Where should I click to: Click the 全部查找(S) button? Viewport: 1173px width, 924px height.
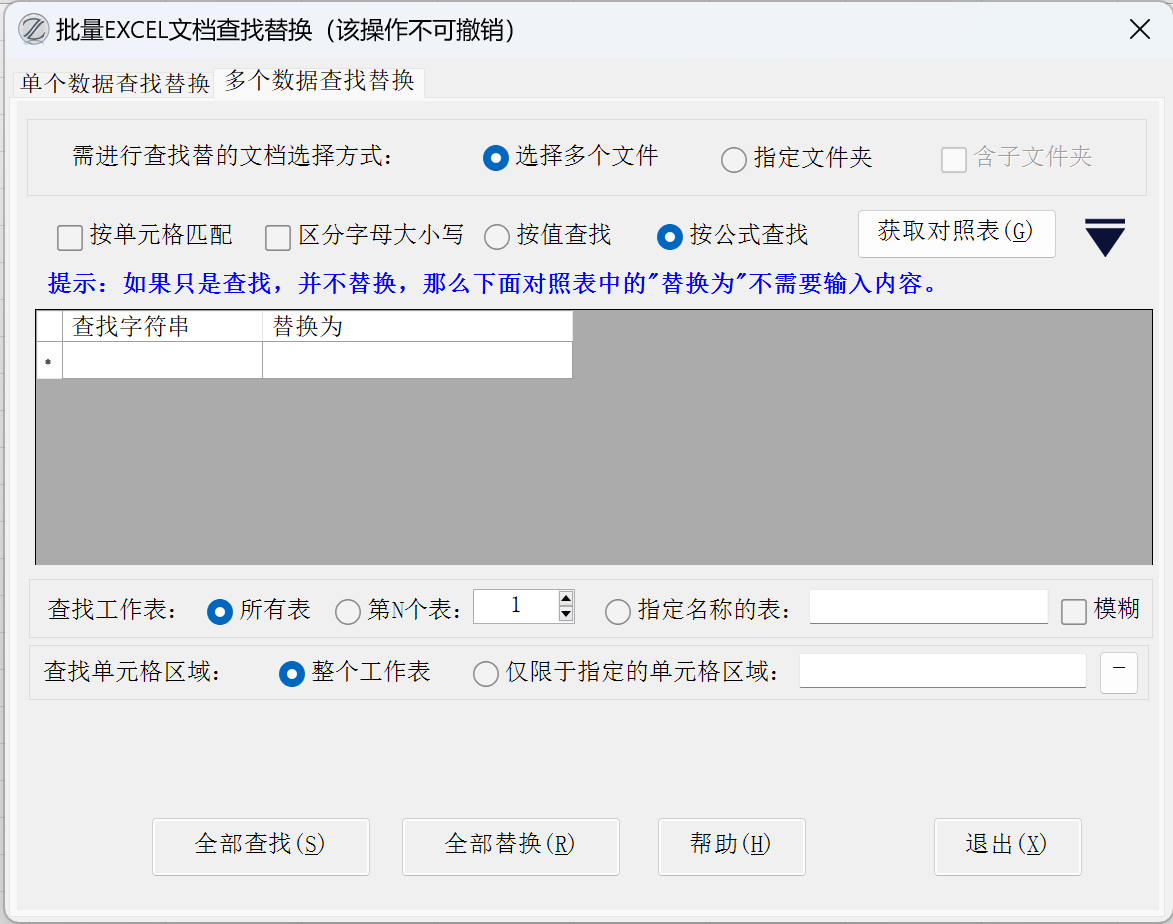coord(260,846)
